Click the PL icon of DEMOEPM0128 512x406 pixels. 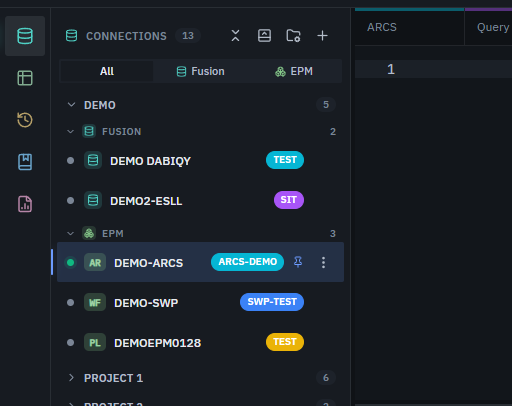95,342
